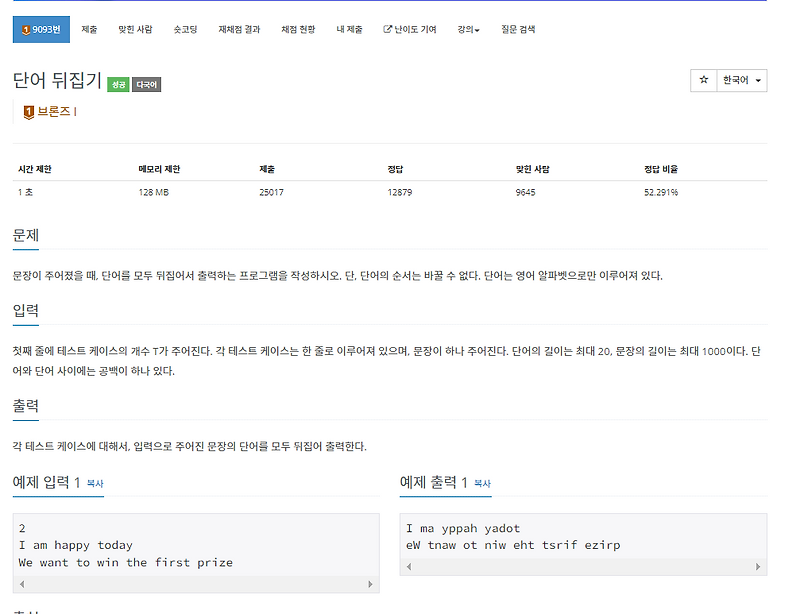The image size is (800, 614).
Task: Copy 예제 출력 1 using the 복사 link
Action: tap(481, 482)
